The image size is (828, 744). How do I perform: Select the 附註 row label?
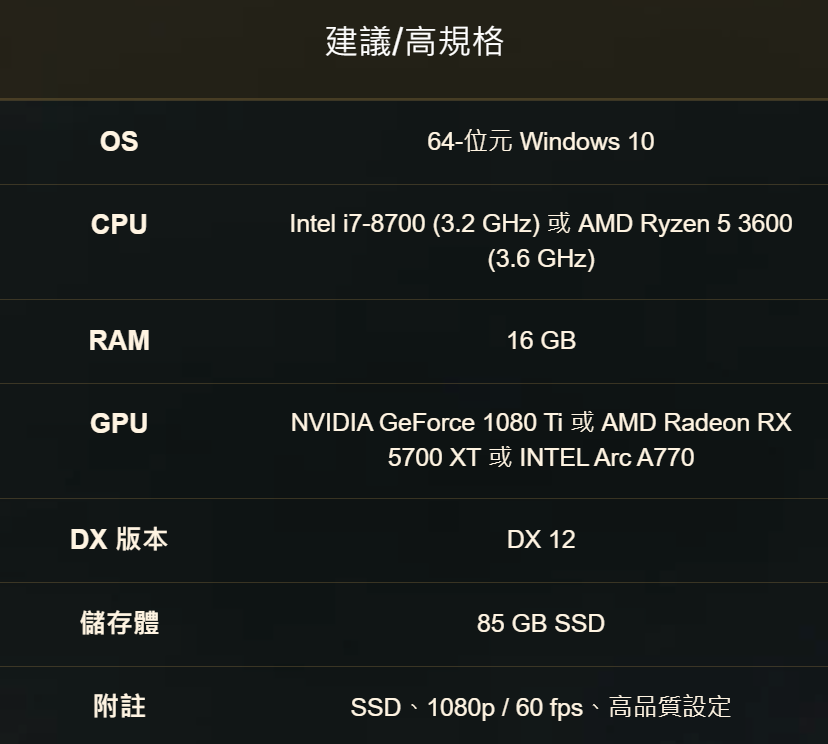coord(119,707)
